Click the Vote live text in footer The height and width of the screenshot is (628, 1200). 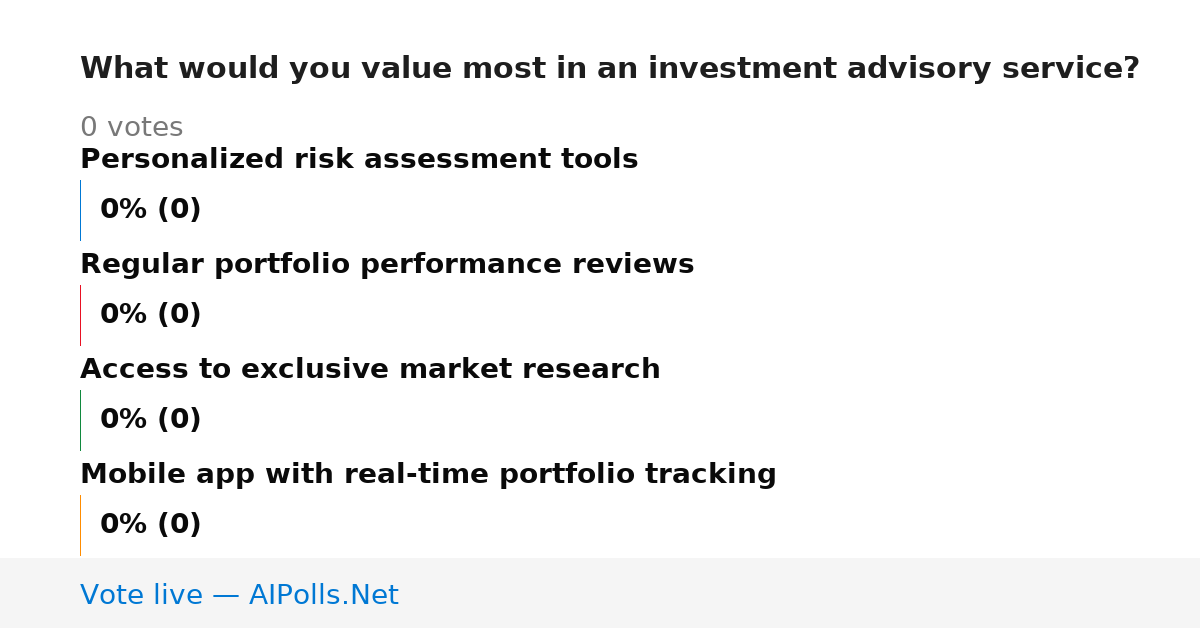tap(141, 595)
